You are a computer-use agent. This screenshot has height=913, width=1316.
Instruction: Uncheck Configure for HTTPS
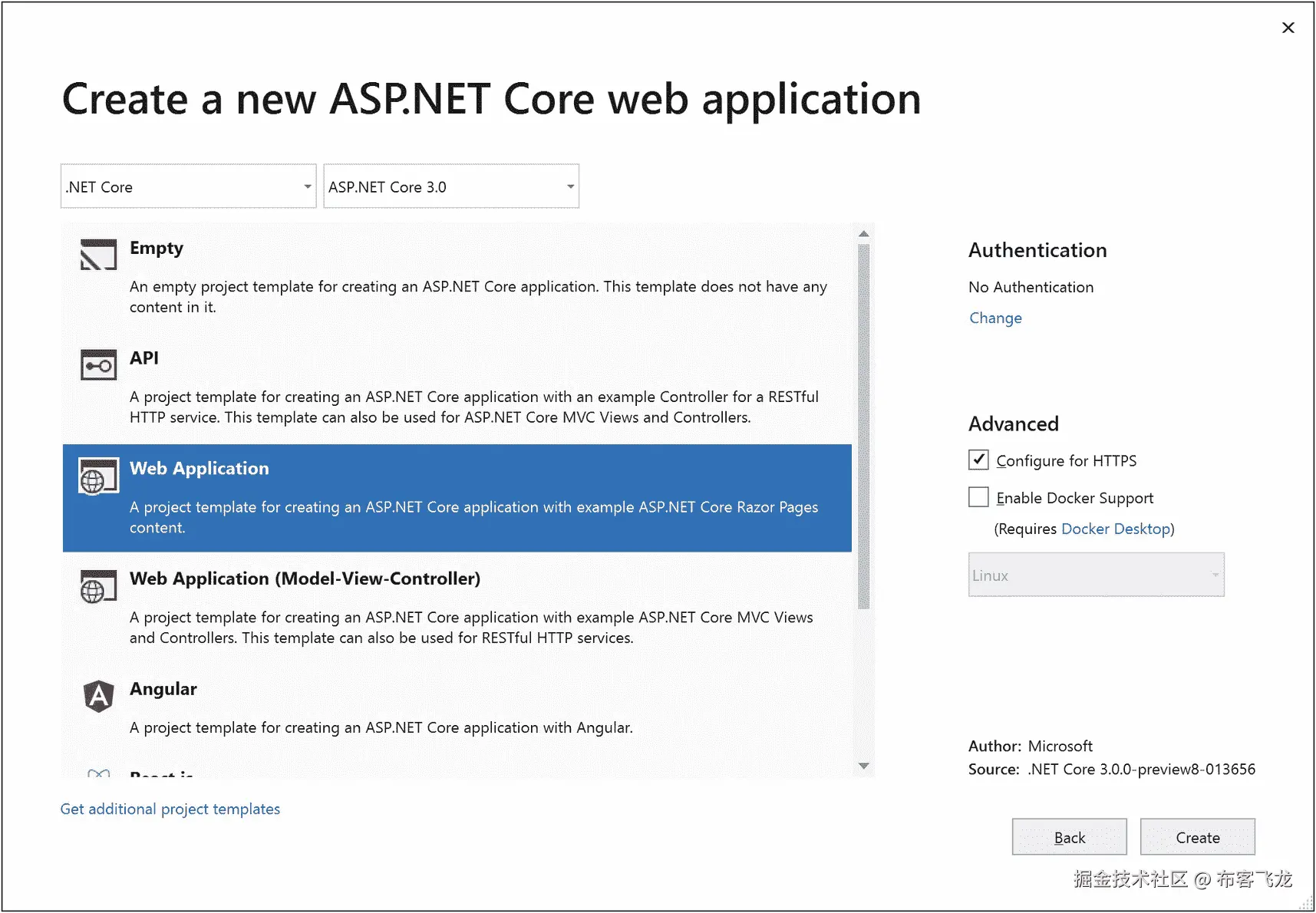pyautogui.click(x=978, y=460)
